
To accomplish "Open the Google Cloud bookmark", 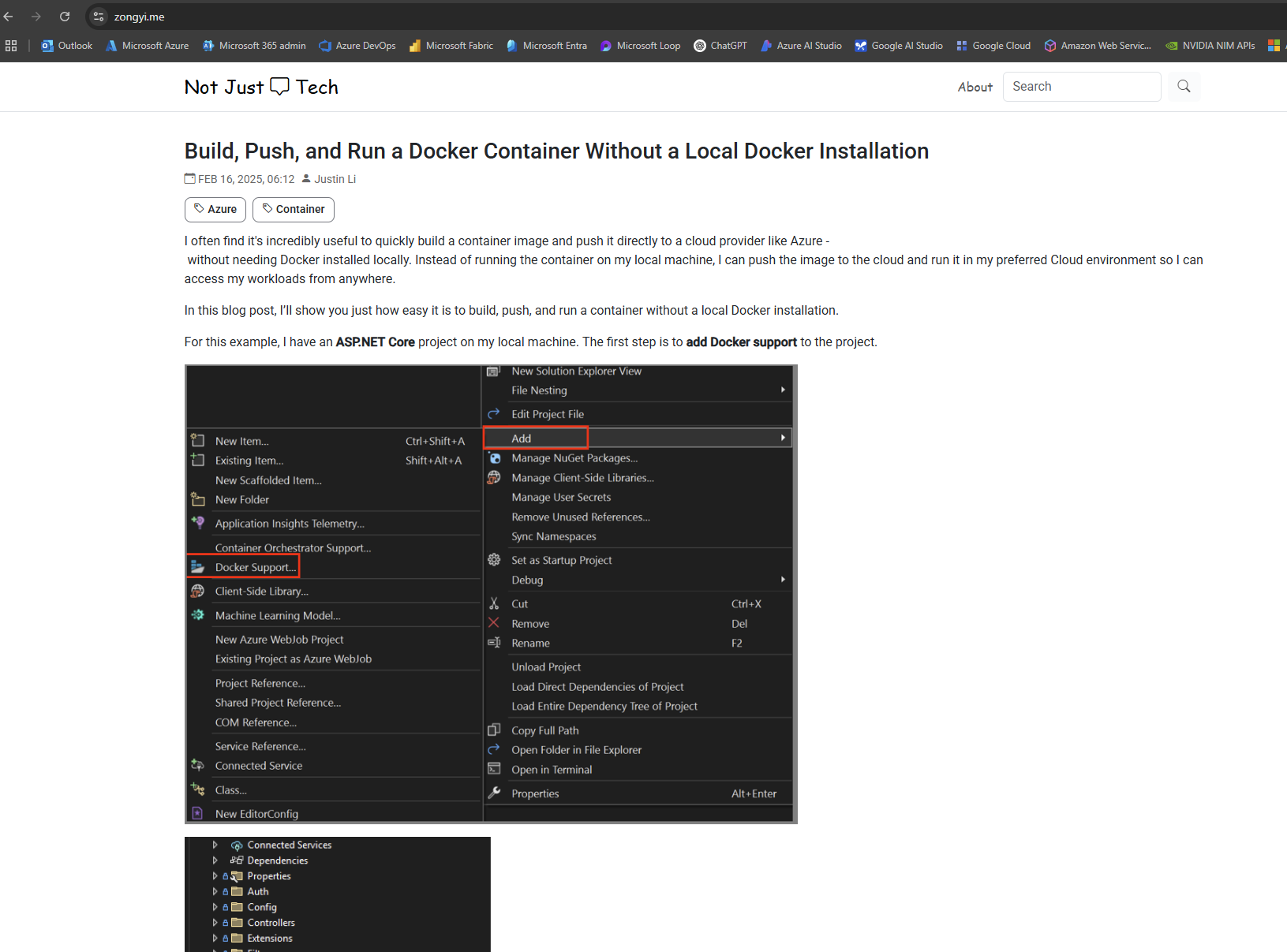I will click(993, 46).
